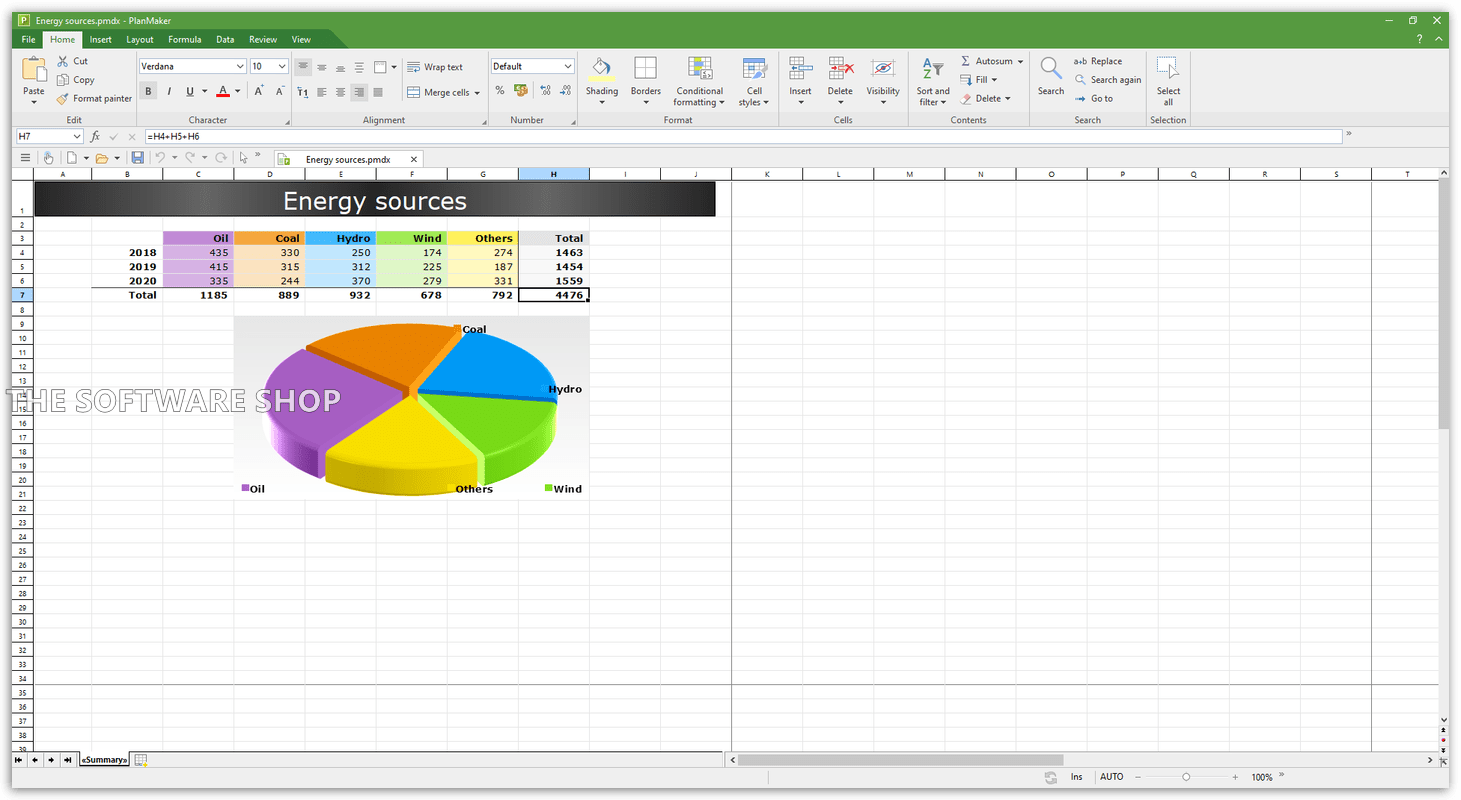
Task: Click the Replace button
Action: point(1098,61)
